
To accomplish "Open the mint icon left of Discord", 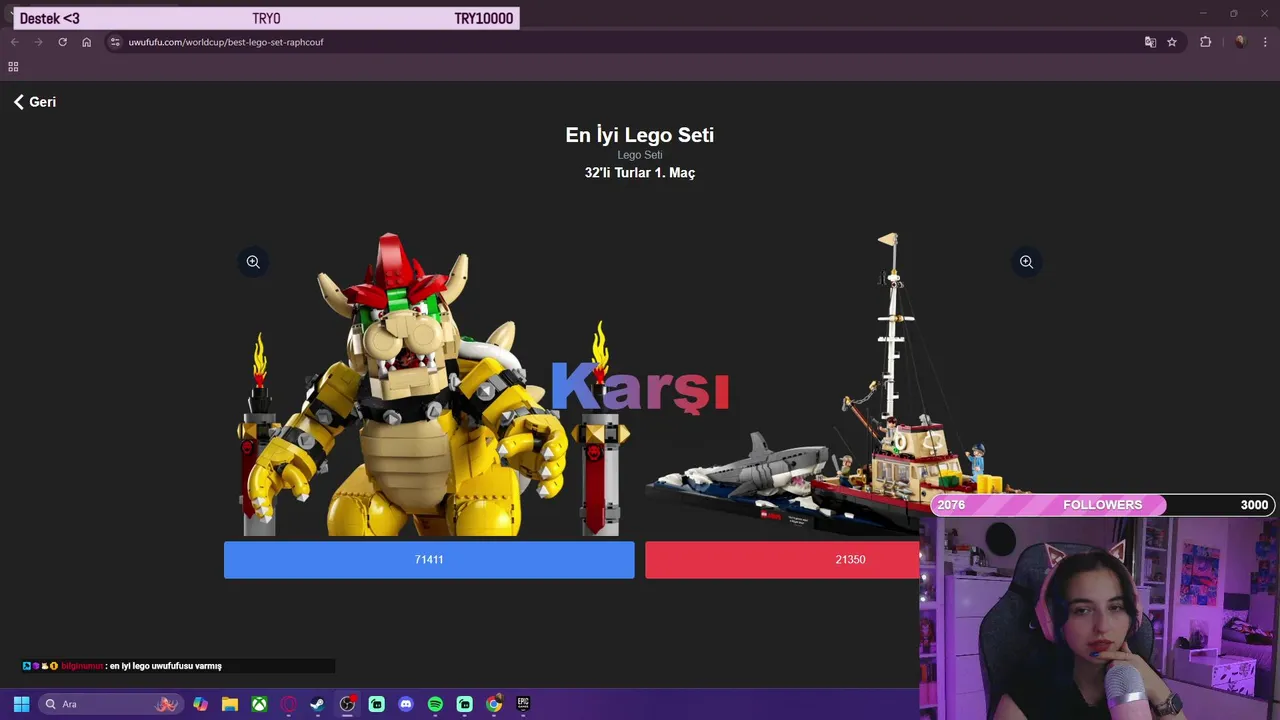I will pyautogui.click(x=376, y=704).
